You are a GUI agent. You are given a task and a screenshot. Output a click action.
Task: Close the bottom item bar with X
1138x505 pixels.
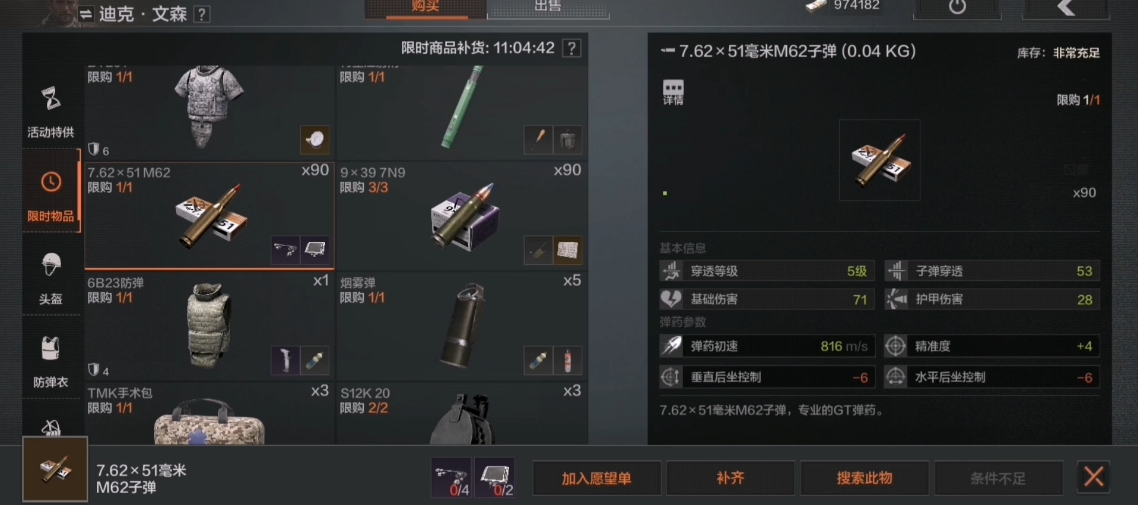click(1094, 477)
